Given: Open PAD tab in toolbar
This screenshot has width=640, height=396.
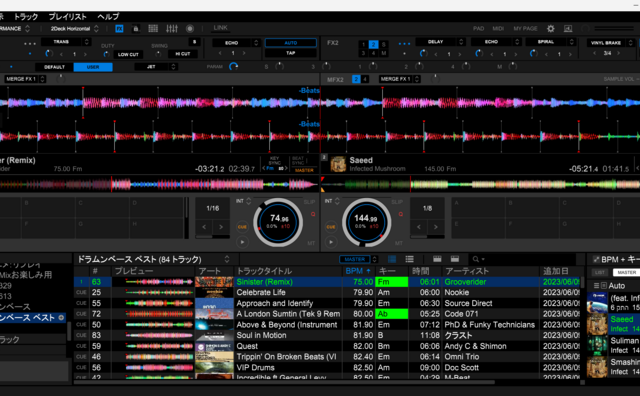Looking at the screenshot, I should (x=478, y=29).
